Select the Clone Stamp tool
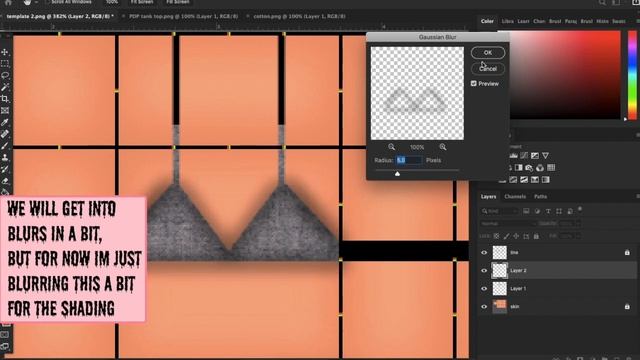The image size is (640, 360). coord(5,158)
